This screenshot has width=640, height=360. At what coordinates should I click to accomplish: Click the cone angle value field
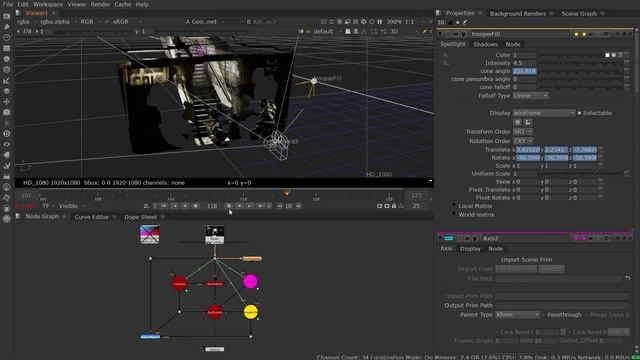pyautogui.click(x=524, y=71)
